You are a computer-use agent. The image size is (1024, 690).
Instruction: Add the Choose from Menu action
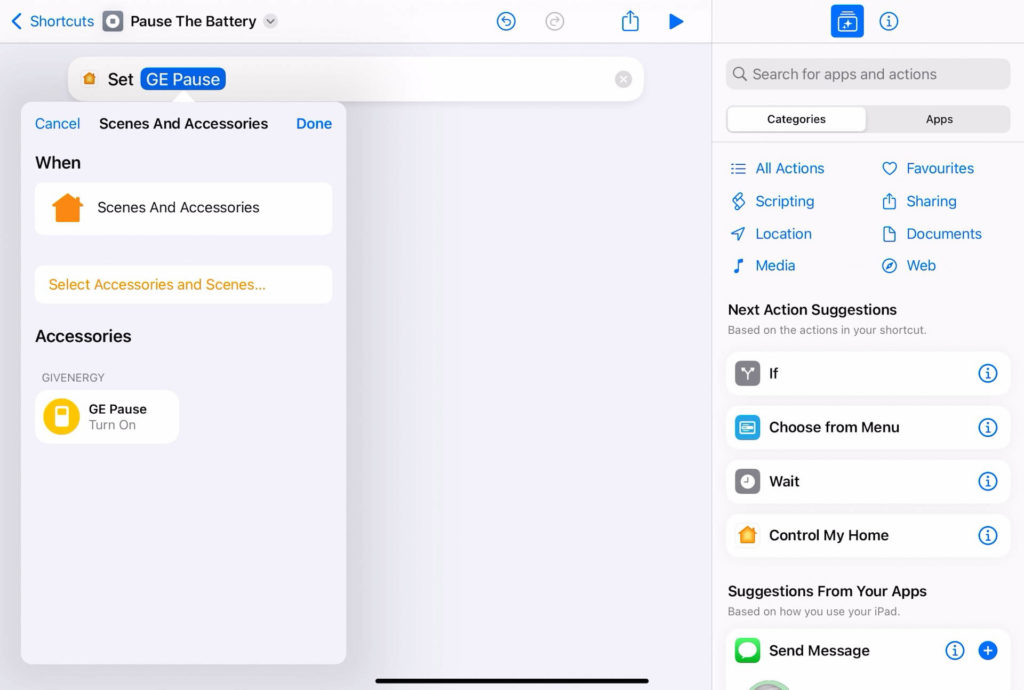tap(868, 428)
